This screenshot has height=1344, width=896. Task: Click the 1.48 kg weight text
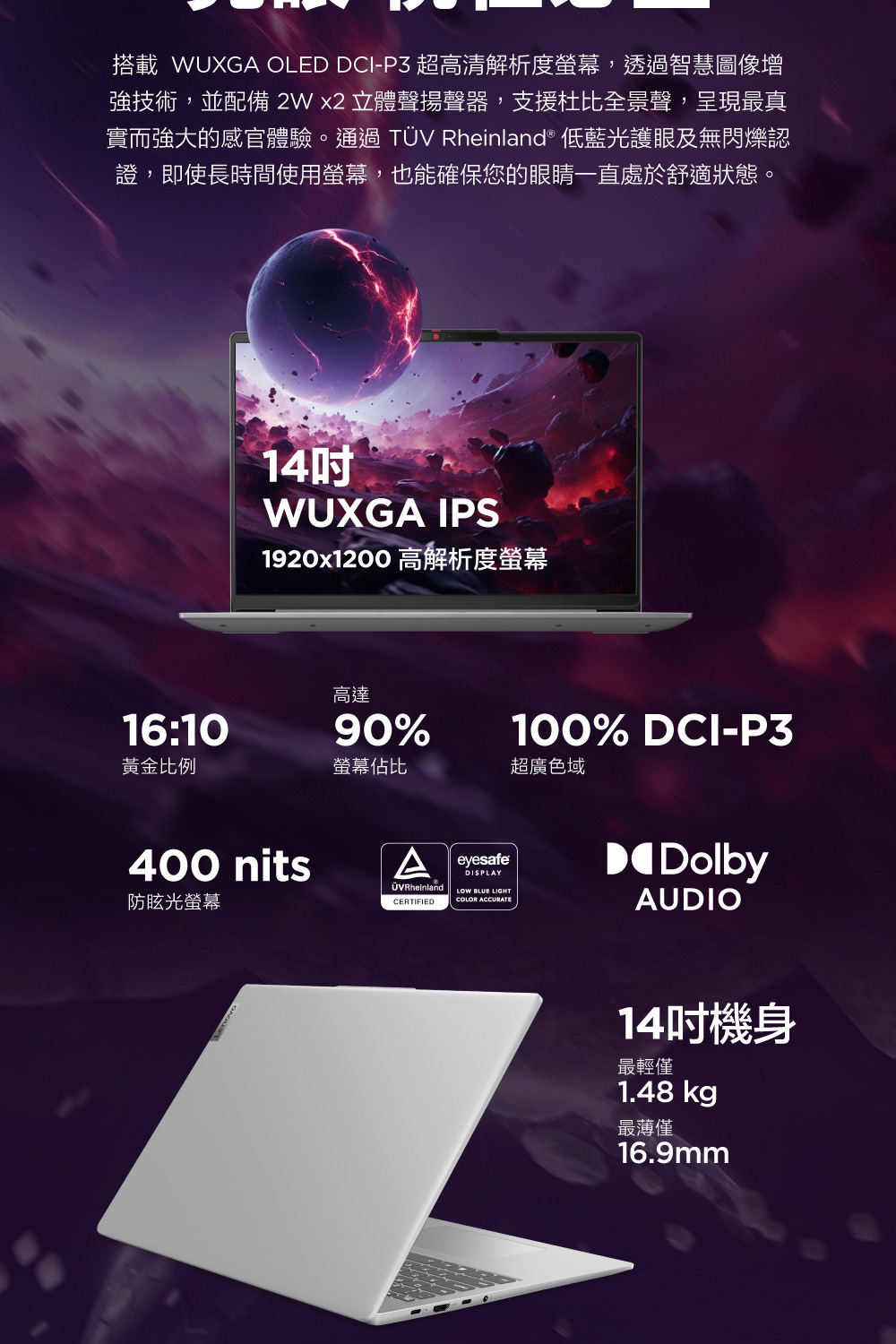(x=668, y=1092)
